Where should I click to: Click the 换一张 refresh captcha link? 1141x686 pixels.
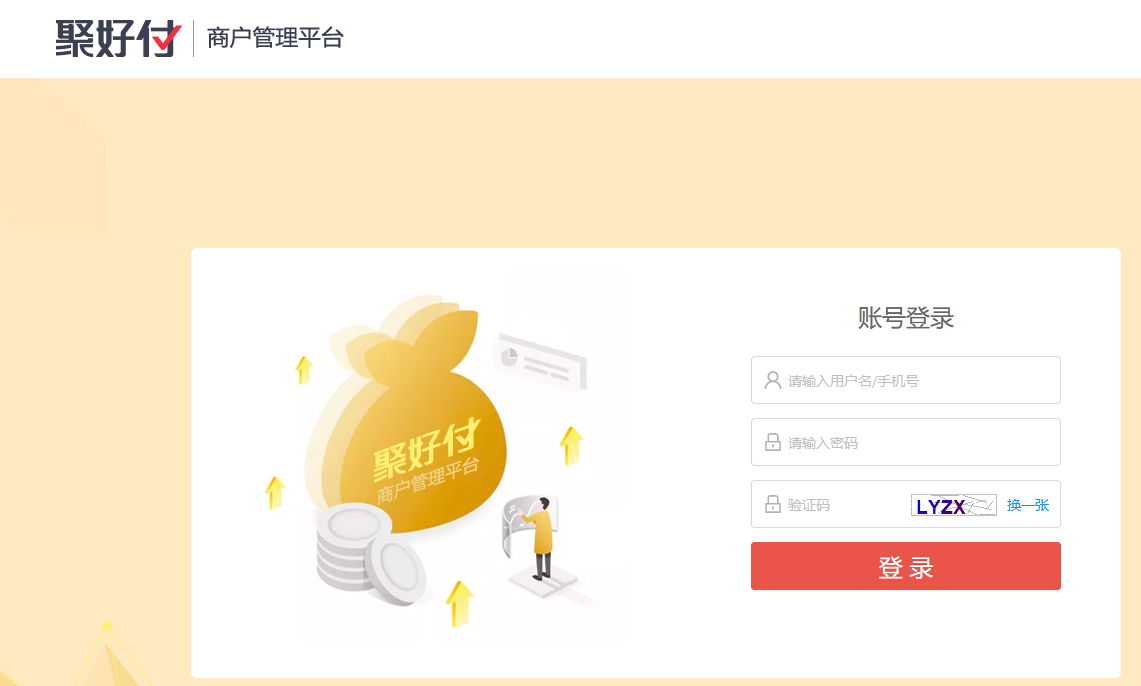point(1027,505)
